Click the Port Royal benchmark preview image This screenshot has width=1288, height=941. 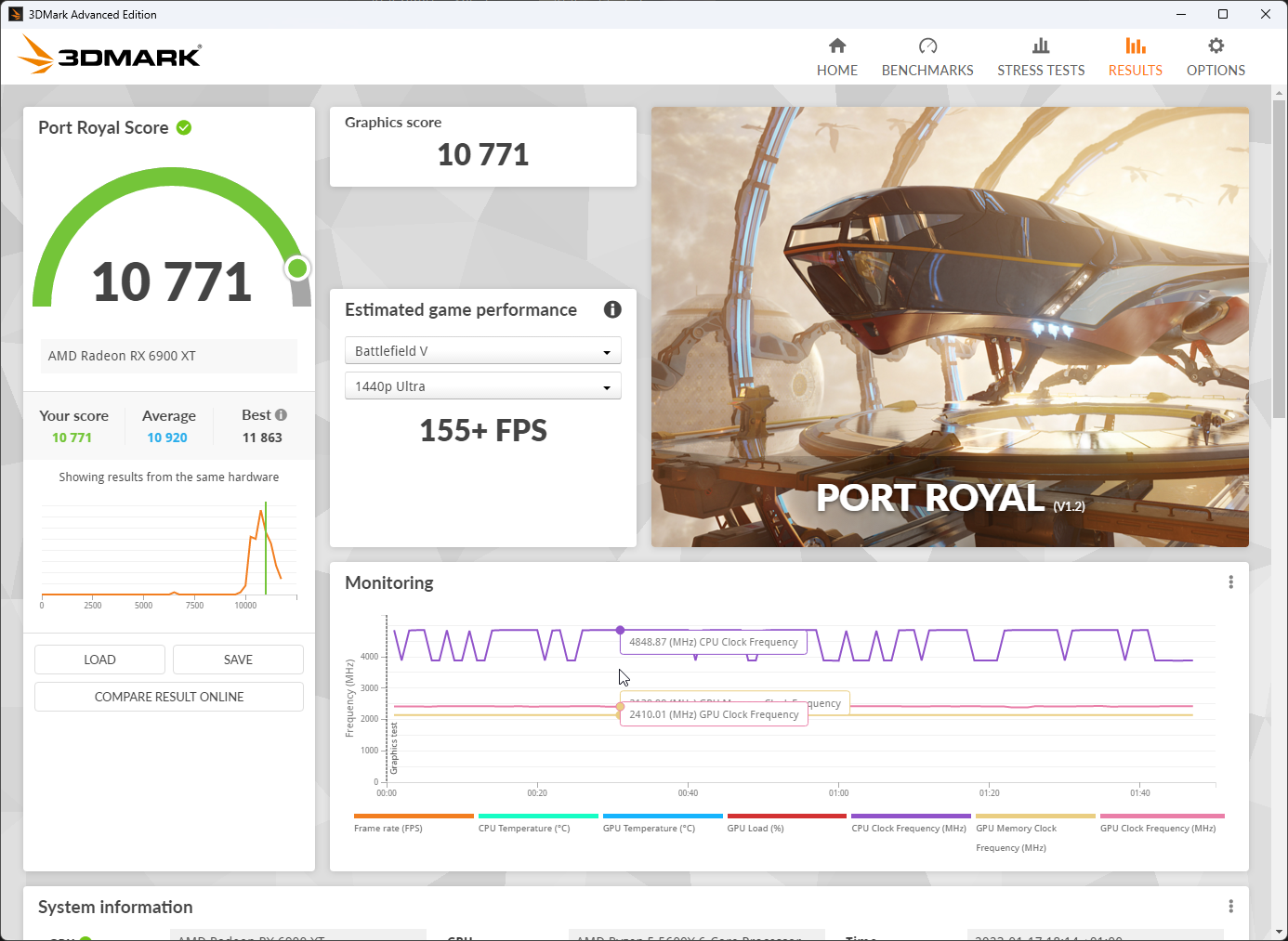coord(950,327)
